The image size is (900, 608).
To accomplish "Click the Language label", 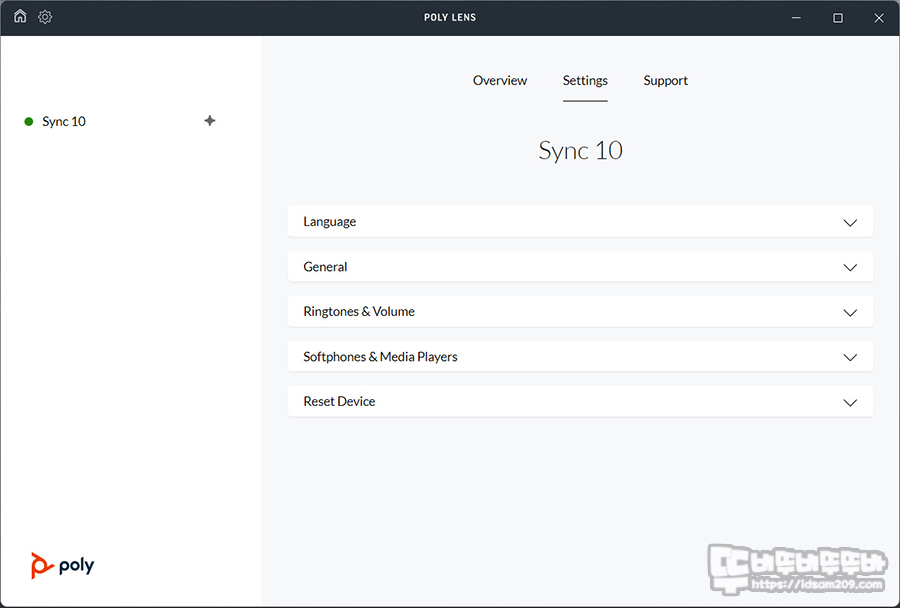I will [329, 222].
